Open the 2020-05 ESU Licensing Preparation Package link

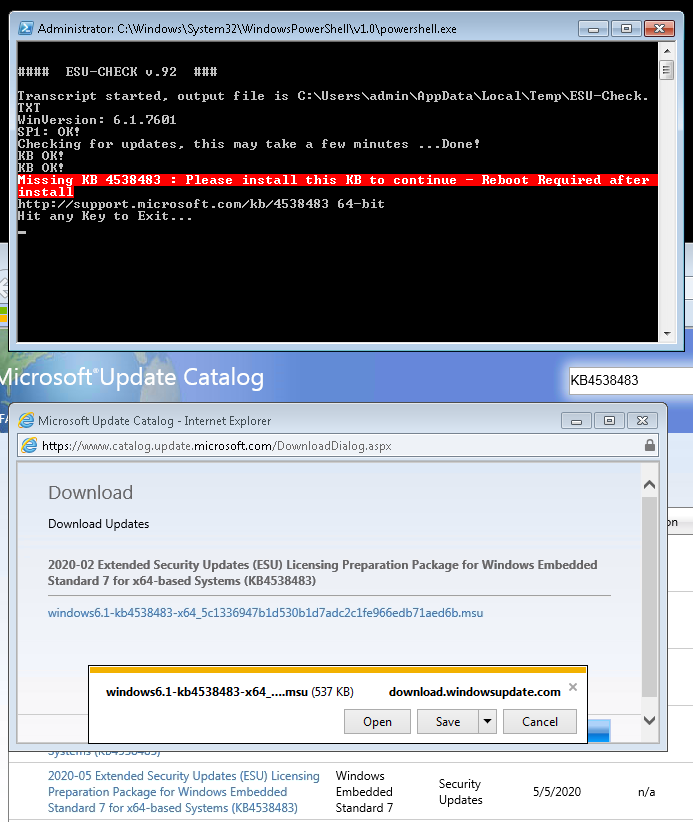183,792
